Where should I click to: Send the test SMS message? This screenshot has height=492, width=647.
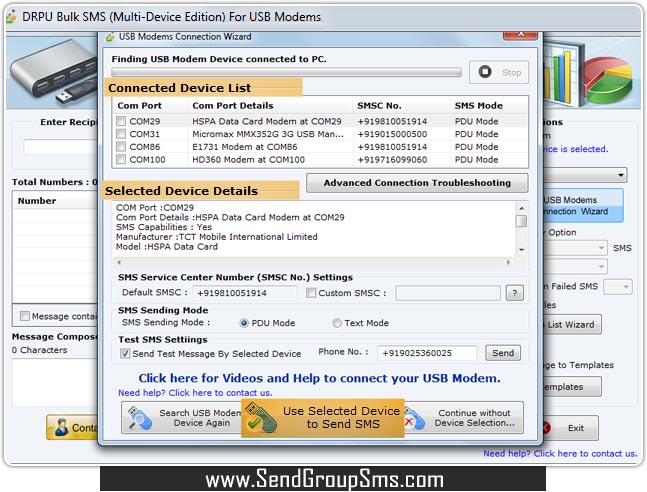click(x=503, y=353)
